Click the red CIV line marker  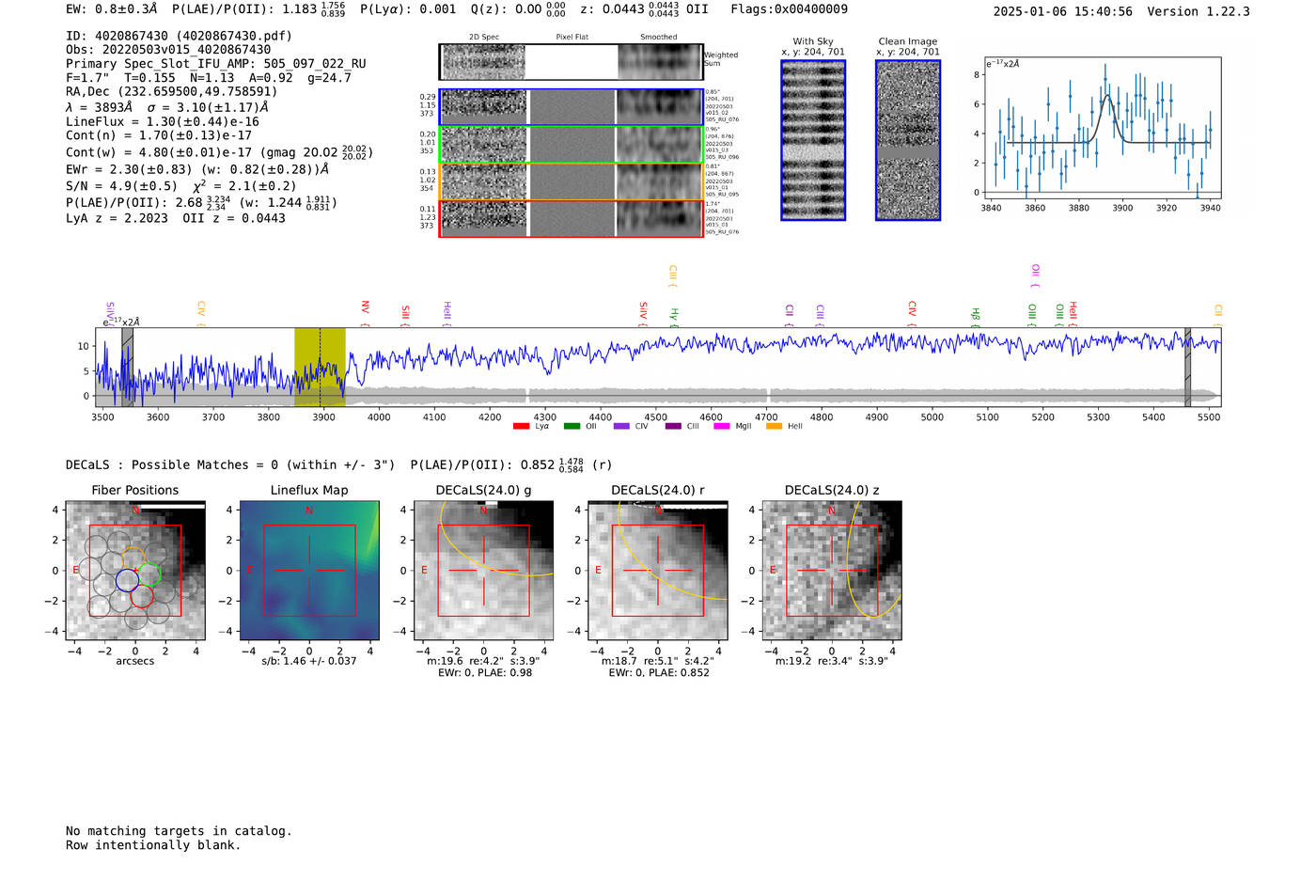912,314
